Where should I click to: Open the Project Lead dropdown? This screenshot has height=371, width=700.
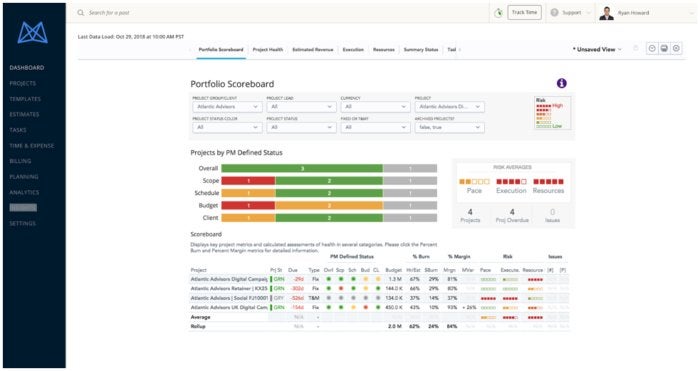tap(301, 107)
